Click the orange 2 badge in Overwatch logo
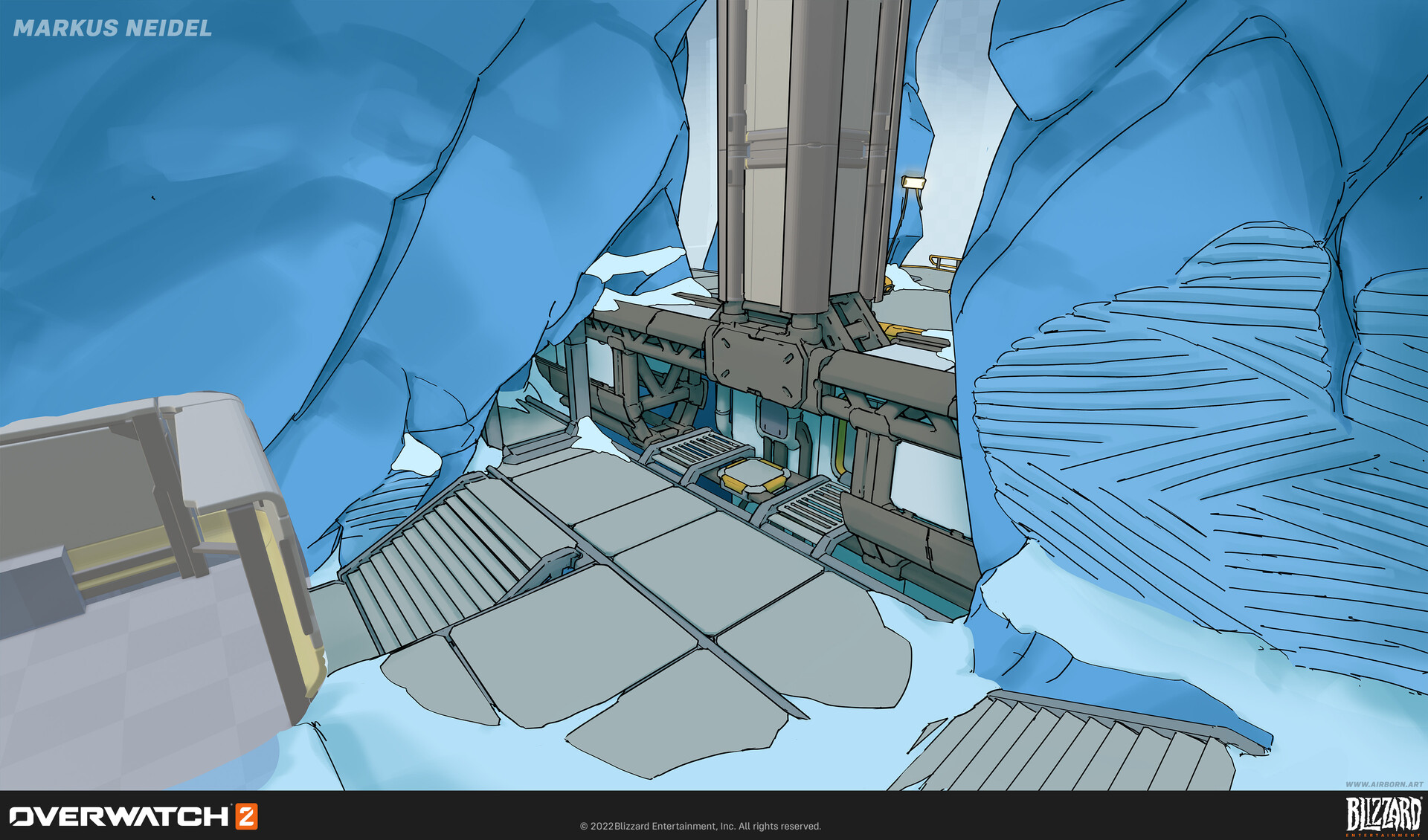The image size is (1428, 840). point(246,816)
